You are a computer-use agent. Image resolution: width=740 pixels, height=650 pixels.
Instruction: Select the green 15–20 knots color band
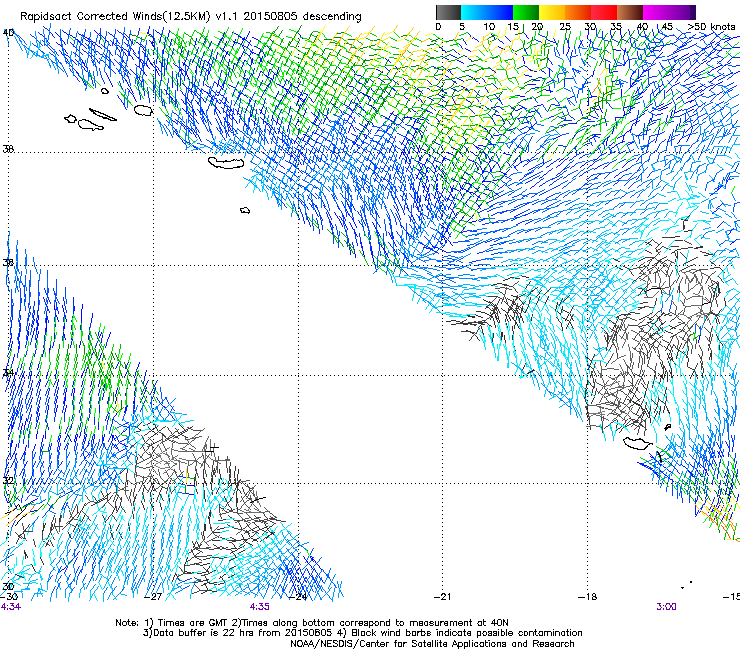[x=526, y=12]
